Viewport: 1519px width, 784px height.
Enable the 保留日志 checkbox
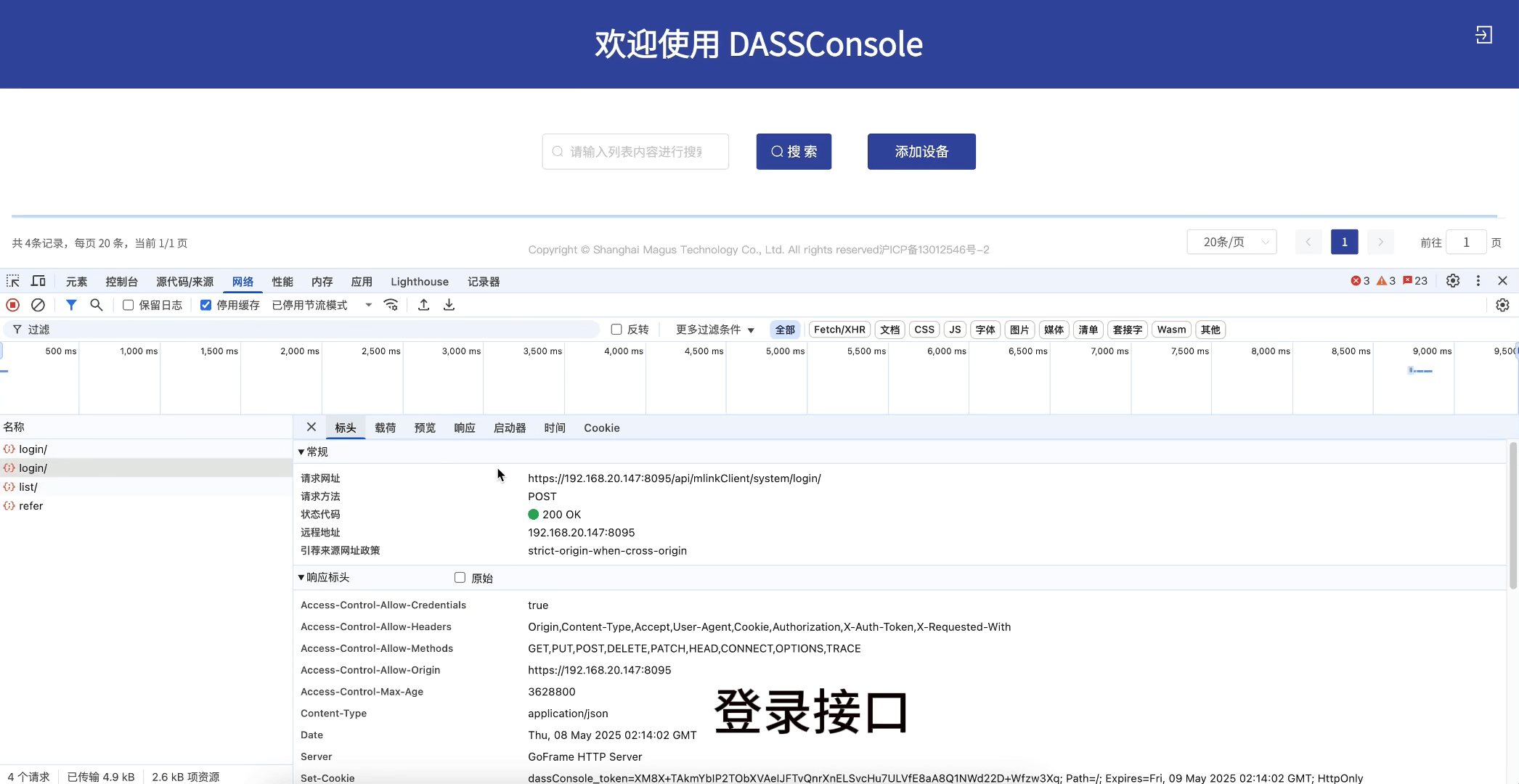pyautogui.click(x=129, y=305)
